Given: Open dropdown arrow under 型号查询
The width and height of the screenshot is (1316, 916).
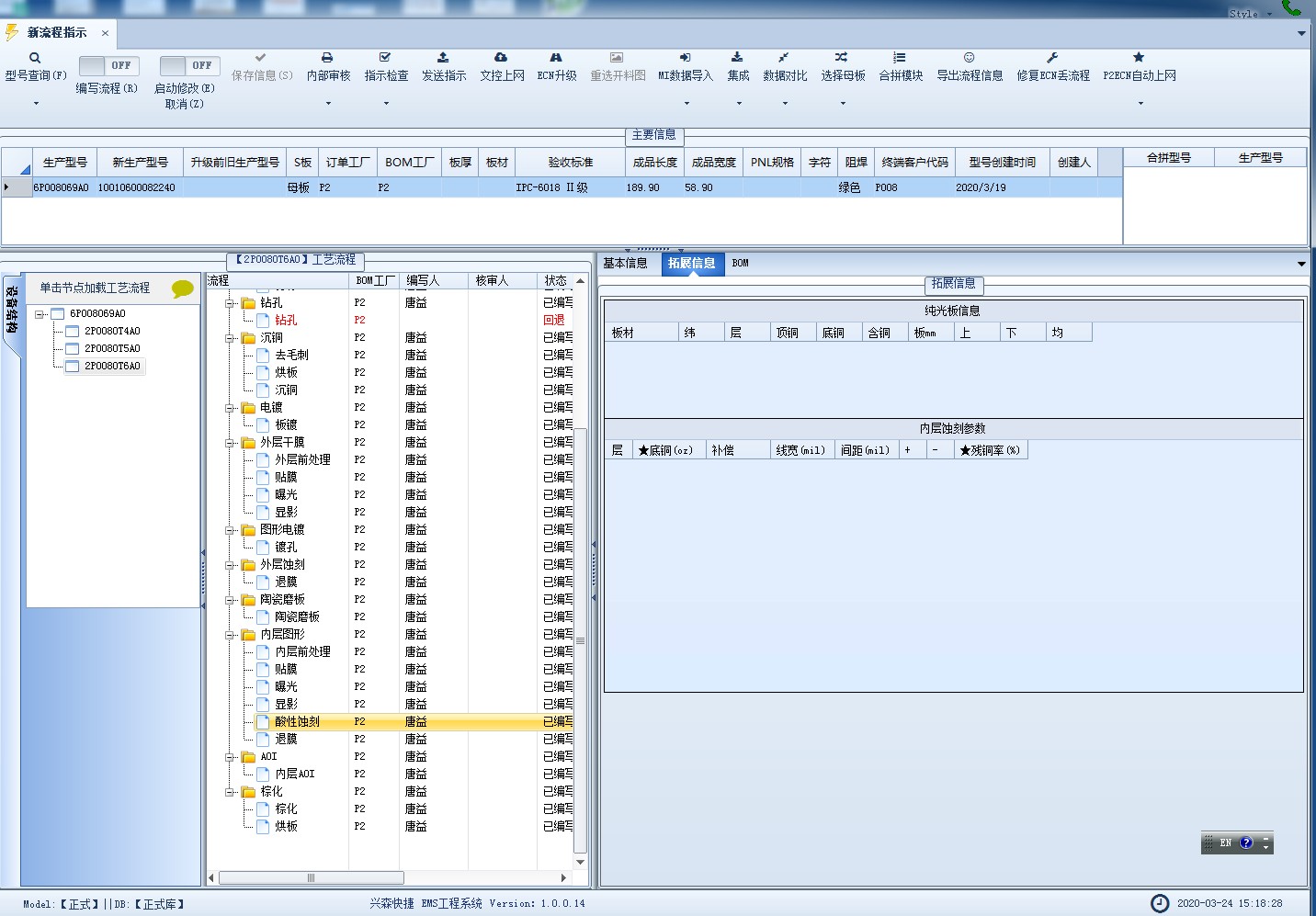Looking at the screenshot, I should pos(36,103).
